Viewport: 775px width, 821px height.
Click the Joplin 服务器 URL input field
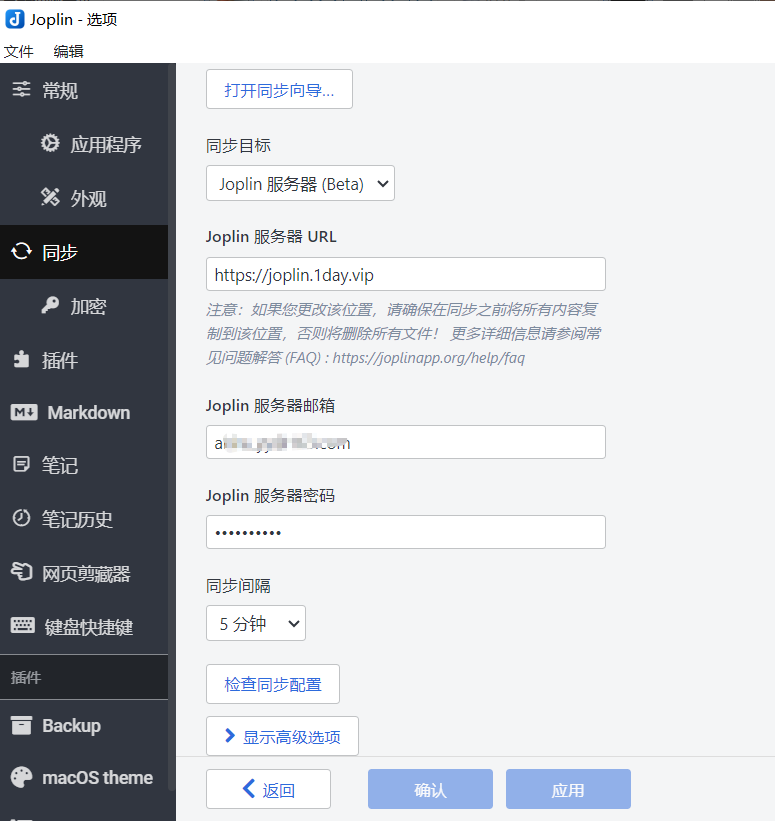point(406,274)
